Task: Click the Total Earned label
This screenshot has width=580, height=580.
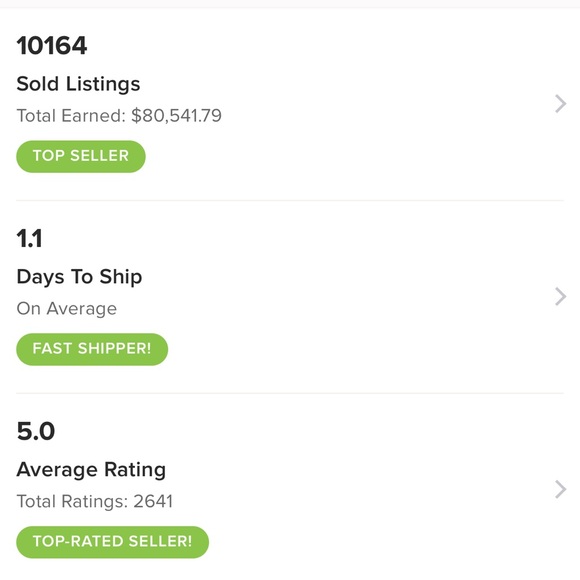Action: pyautogui.click(x=71, y=115)
